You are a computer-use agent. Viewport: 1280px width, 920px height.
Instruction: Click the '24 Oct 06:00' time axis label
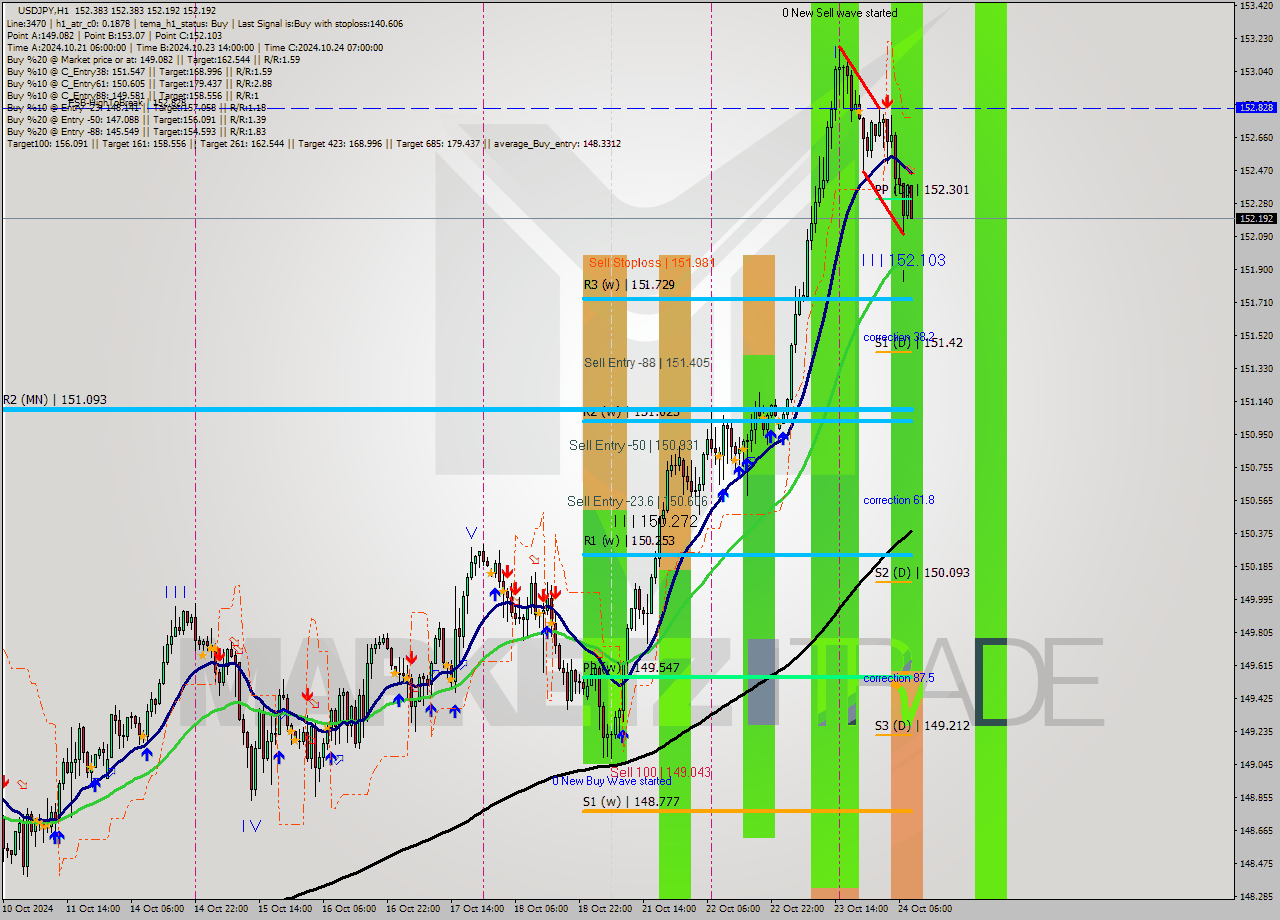coord(925,909)
